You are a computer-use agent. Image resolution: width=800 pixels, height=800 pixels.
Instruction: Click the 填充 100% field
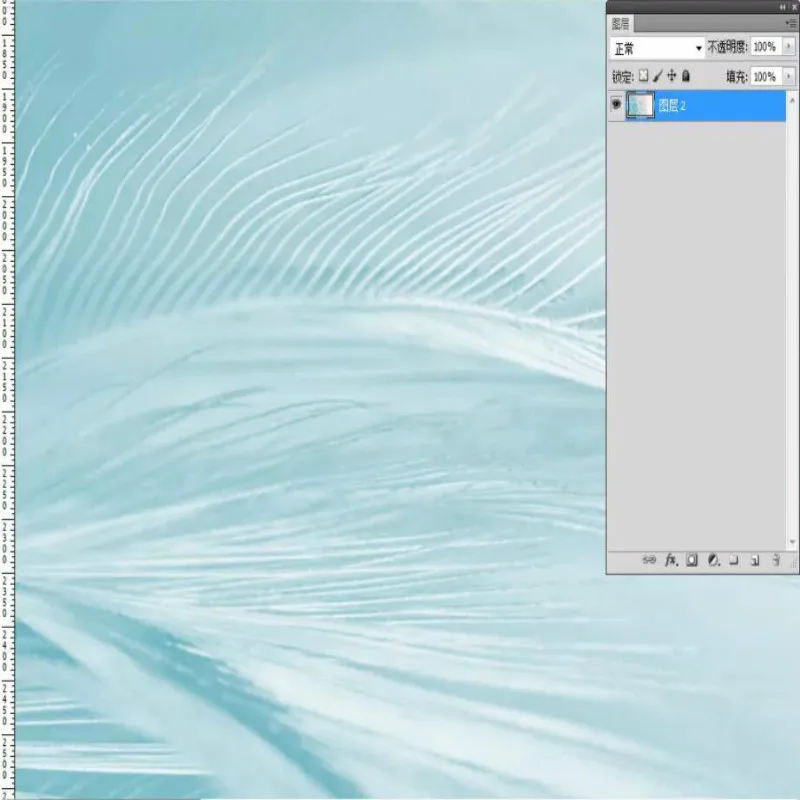point(766,77)
